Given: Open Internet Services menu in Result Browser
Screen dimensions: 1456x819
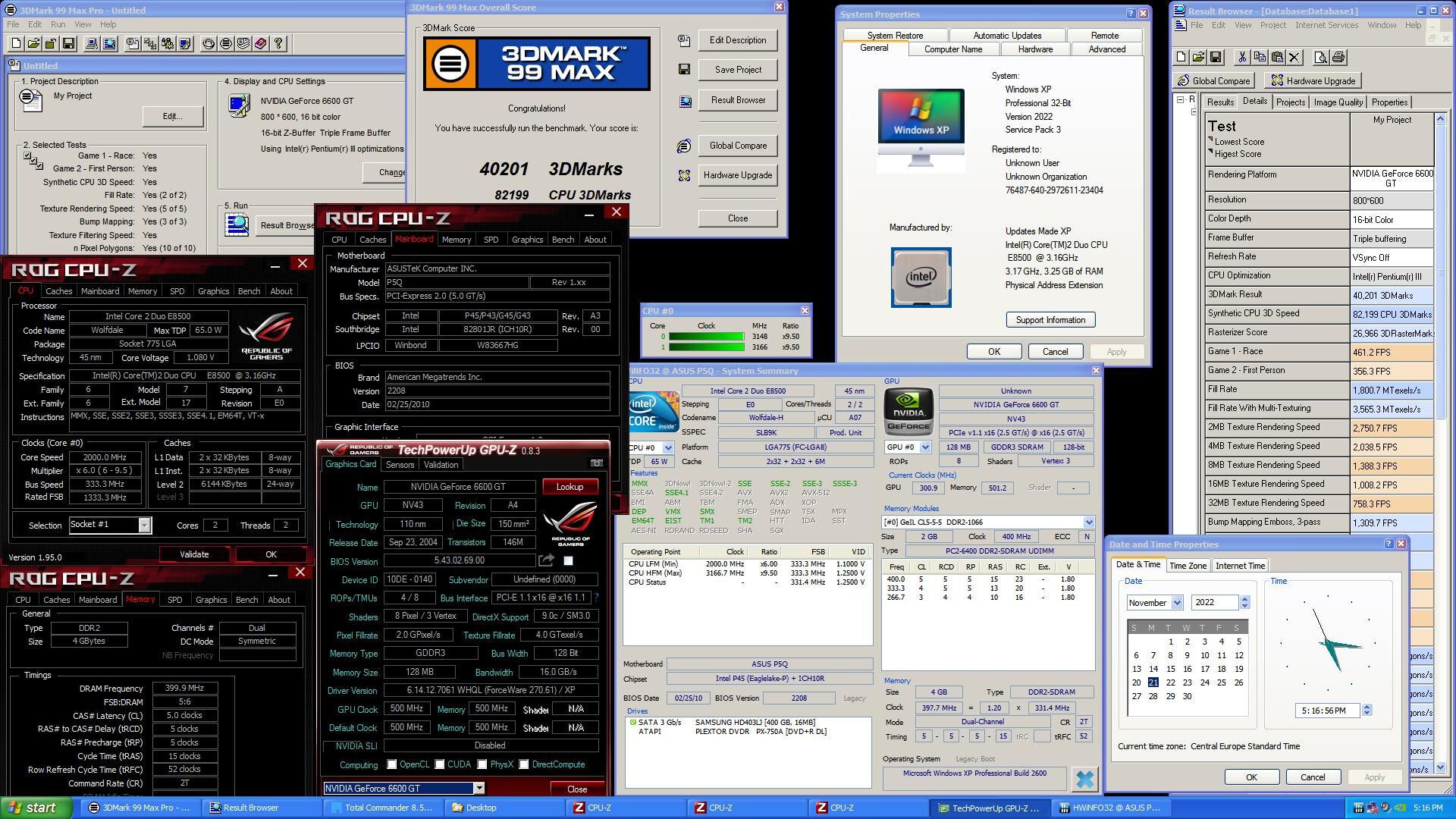Looking at the screenshot, I should click(x=1326, y=25).
